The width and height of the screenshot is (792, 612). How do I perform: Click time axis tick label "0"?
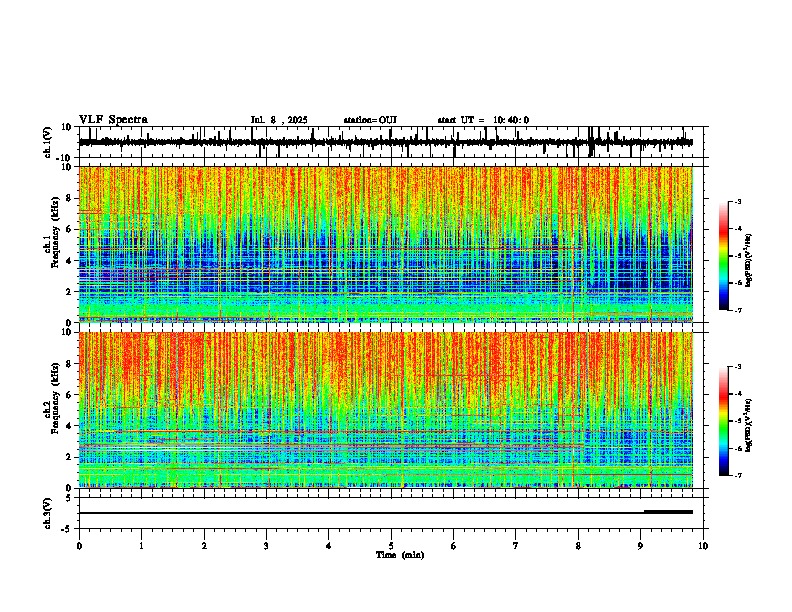[79, 546]
